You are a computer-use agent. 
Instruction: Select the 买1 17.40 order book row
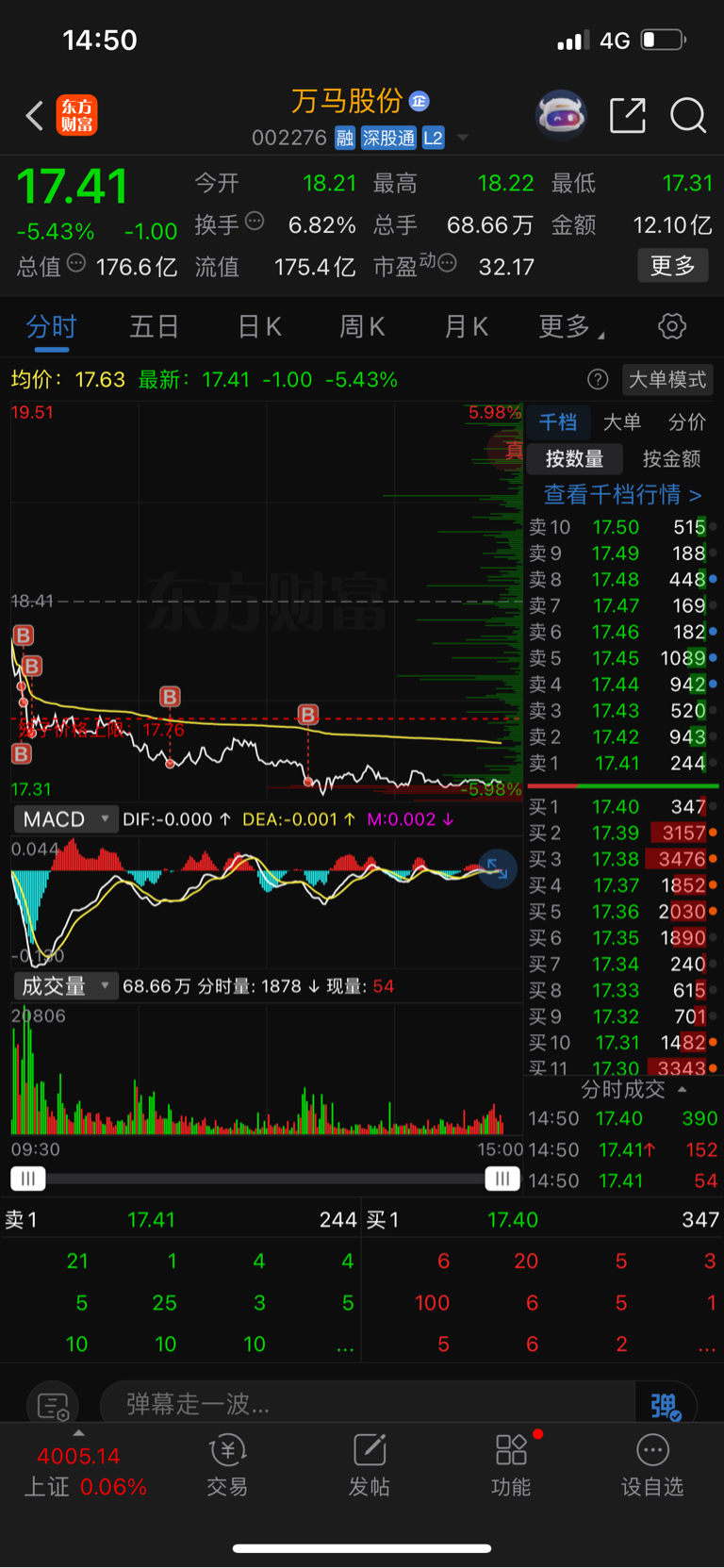pyautogui.click(x=622, y=807)
